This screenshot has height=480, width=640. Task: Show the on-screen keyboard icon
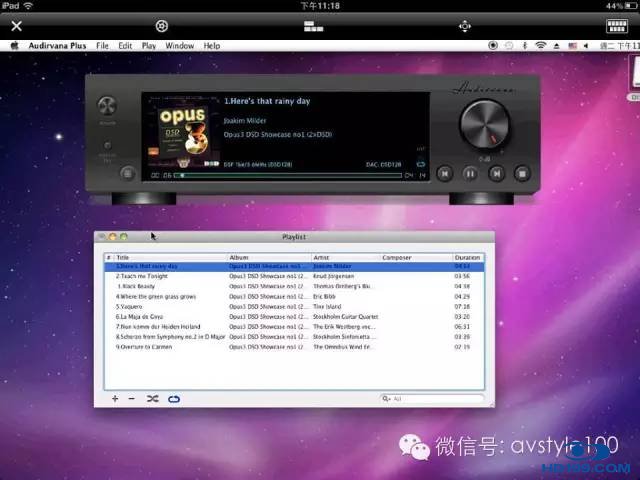pos(617,26)
